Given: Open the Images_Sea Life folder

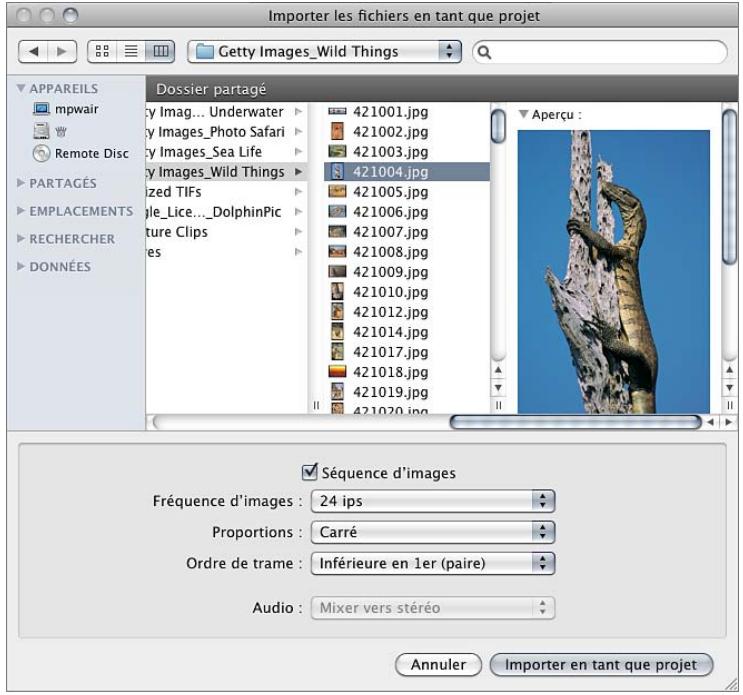Looking at the screenshot, I should tap(227, 152).
